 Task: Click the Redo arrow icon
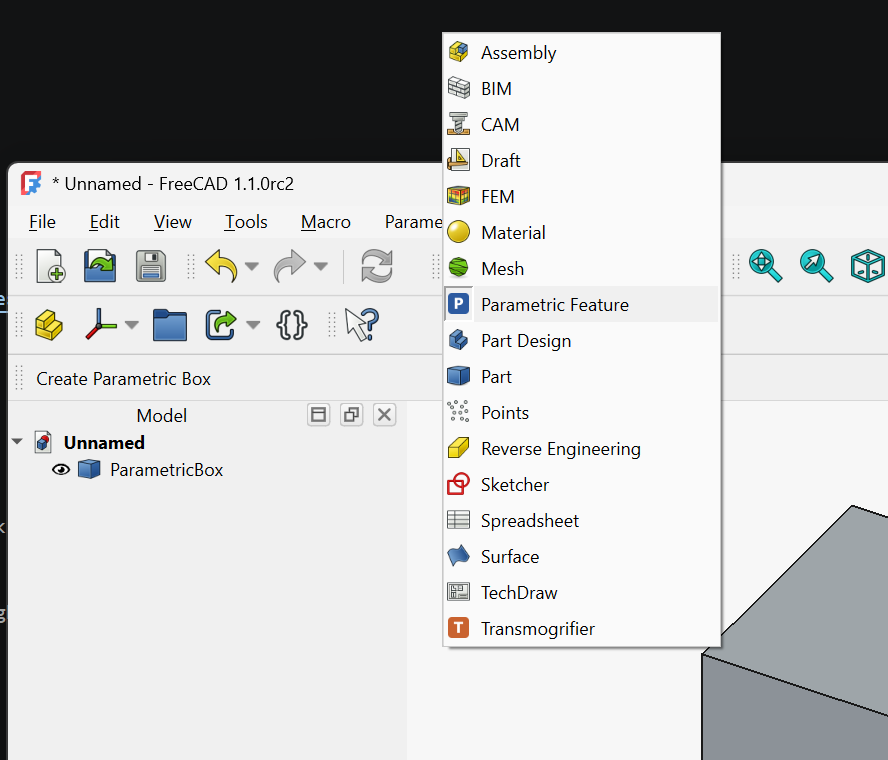290,266
